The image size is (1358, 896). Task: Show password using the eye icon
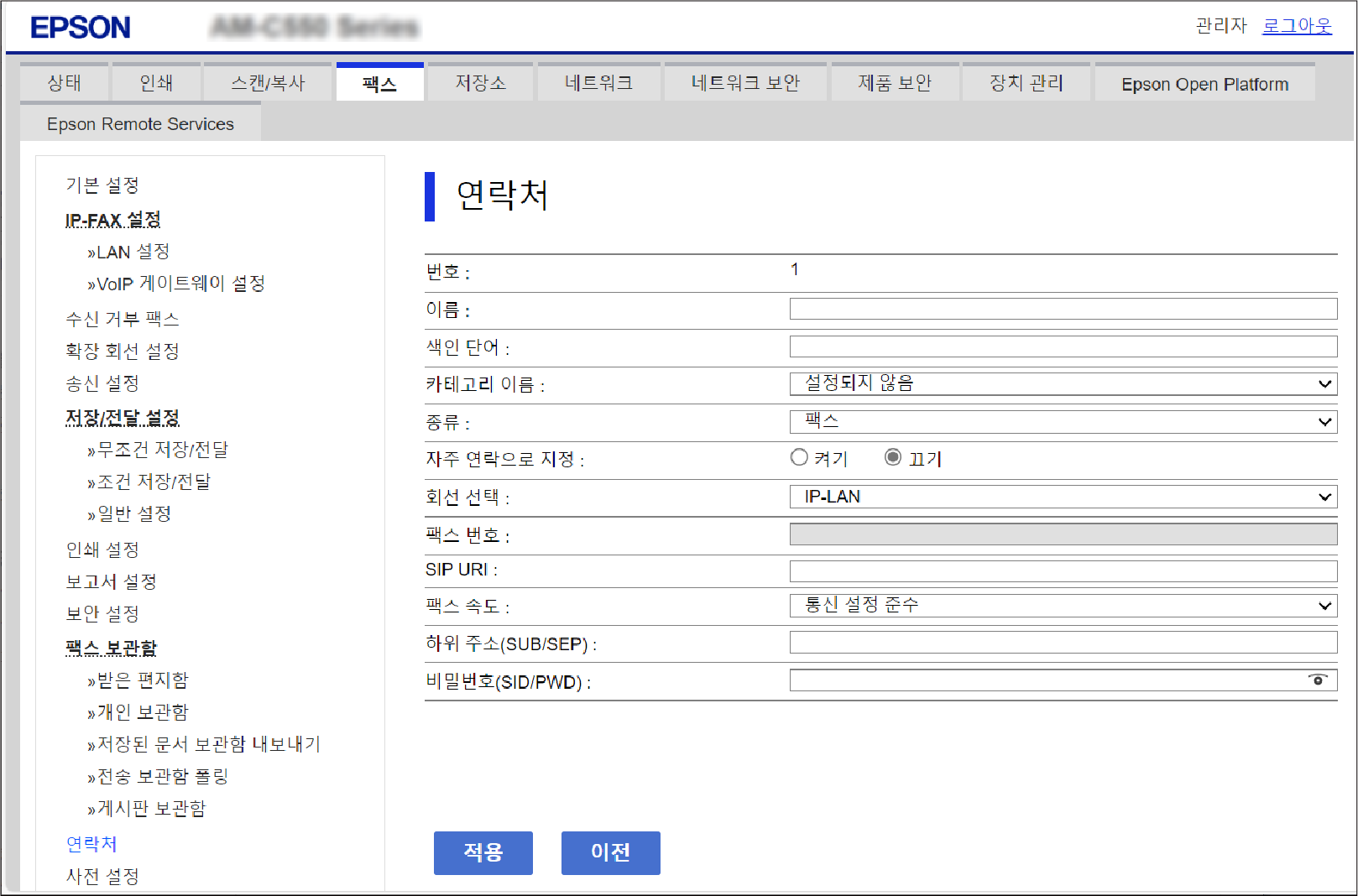click(1318, 680)
